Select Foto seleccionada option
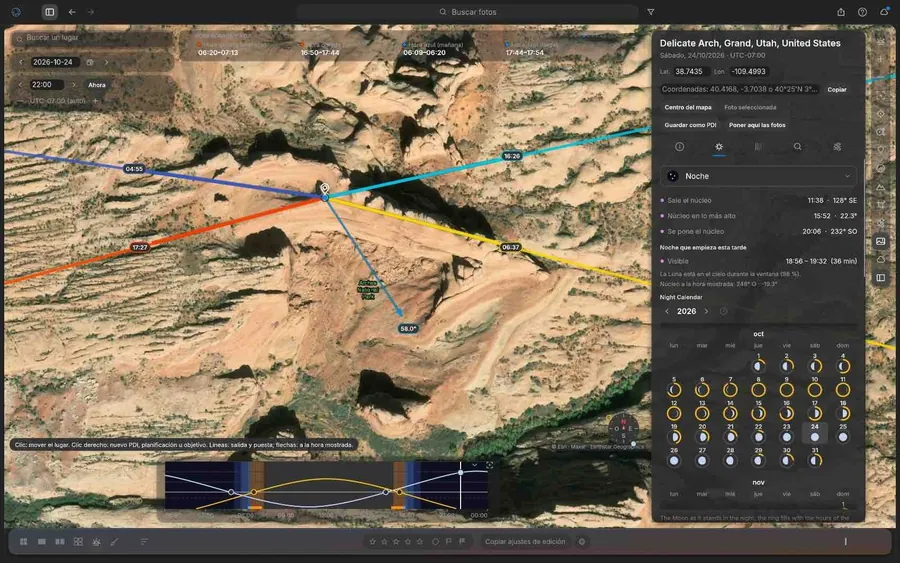 [750, 107]
